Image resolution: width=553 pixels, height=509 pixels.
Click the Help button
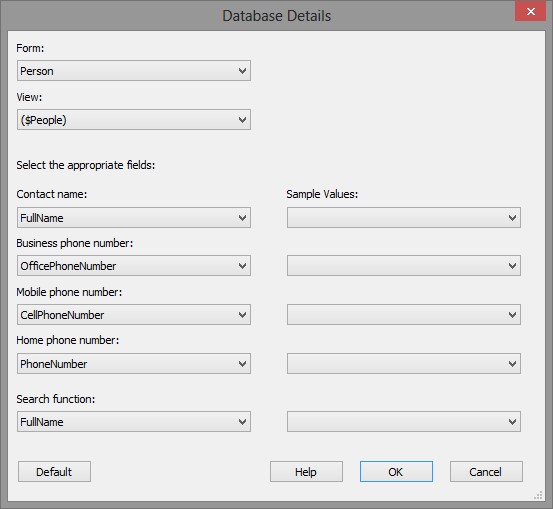tap(306, 472)
